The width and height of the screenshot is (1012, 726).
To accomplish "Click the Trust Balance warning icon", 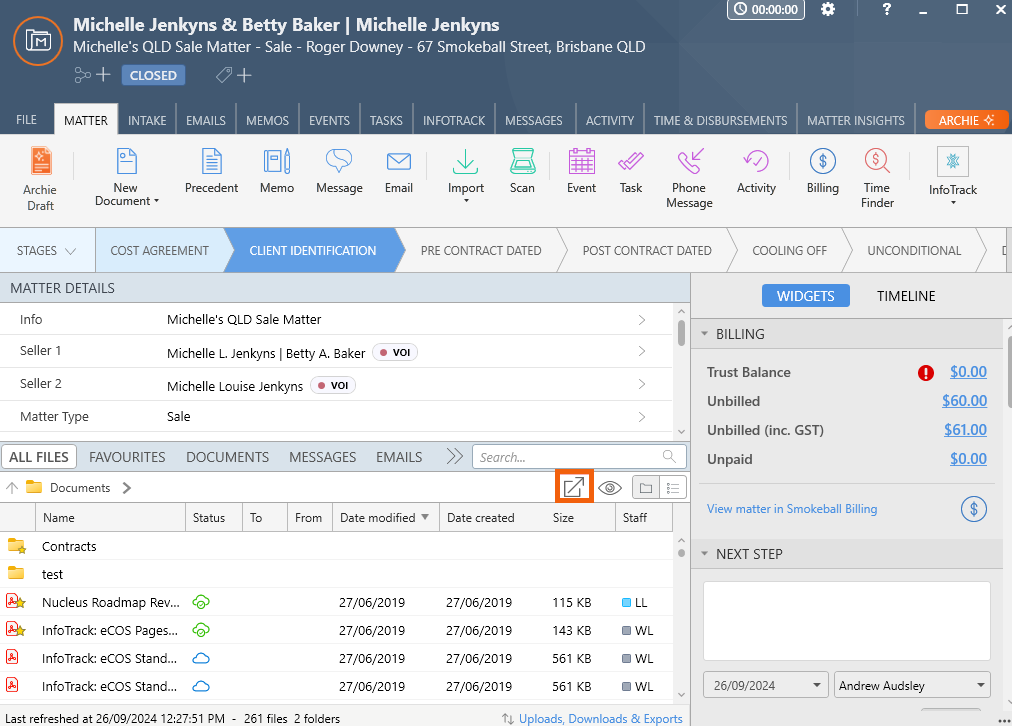I will [x=926, y=372].
